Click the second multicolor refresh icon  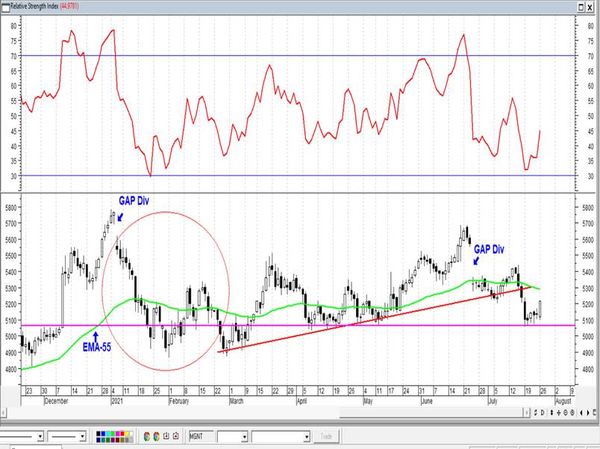click(156, 436)
